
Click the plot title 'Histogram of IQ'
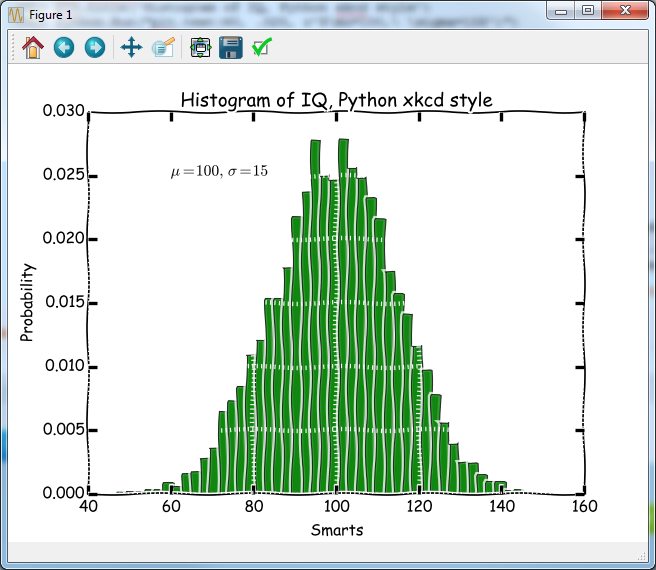click(x=336, y=100)
